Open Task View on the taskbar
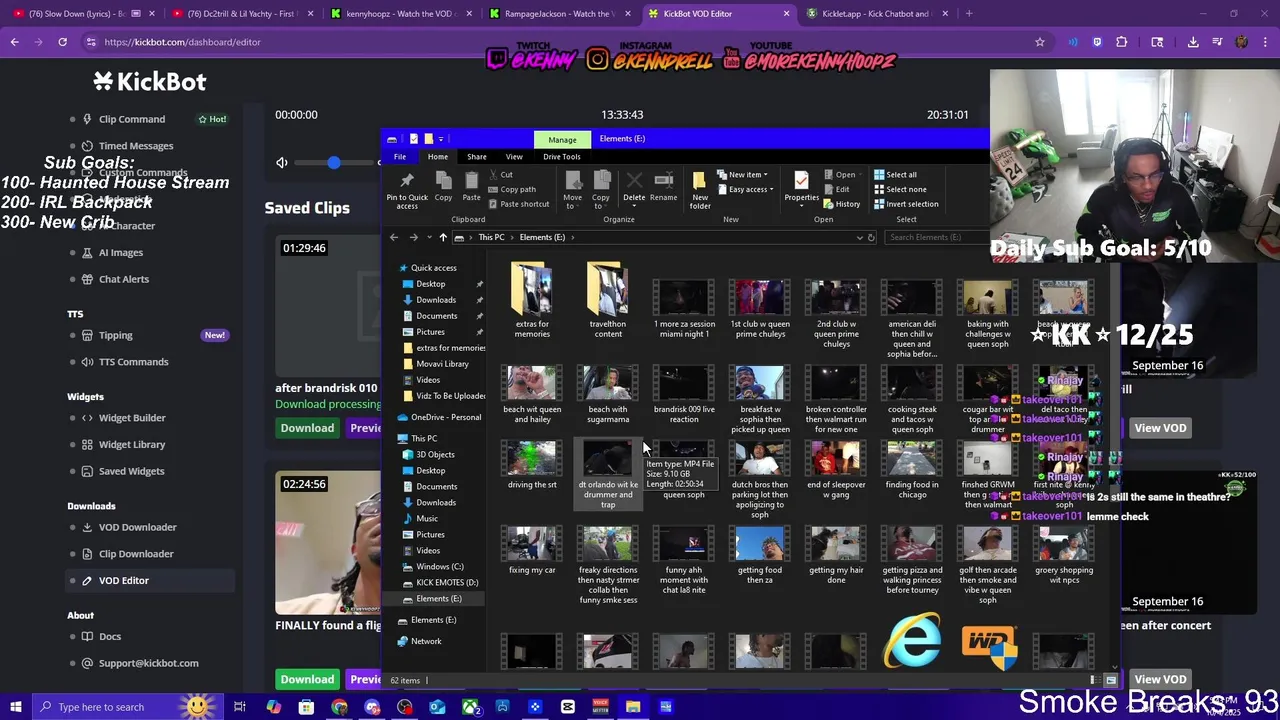Image resolution: width=1280 pixels, height=720 pixels. 240,707
